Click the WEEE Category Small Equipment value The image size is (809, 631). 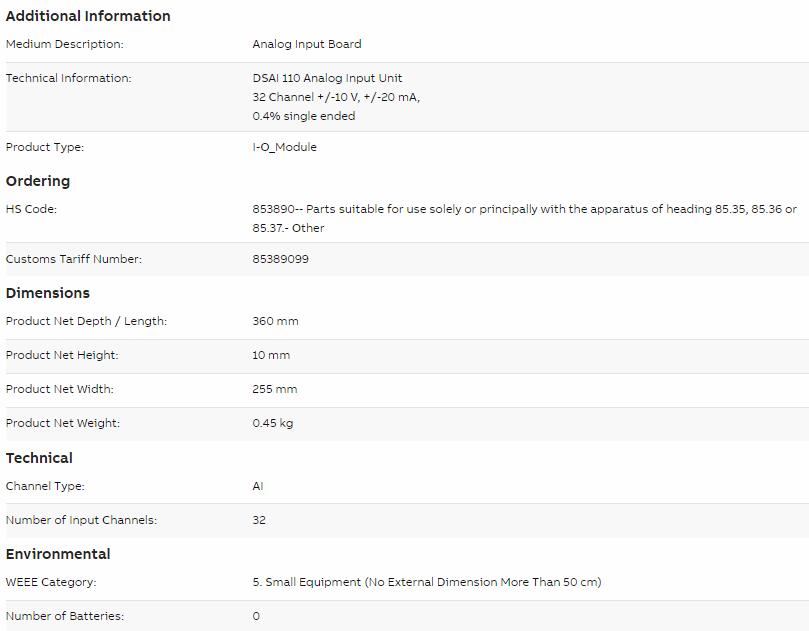point(427,582)
